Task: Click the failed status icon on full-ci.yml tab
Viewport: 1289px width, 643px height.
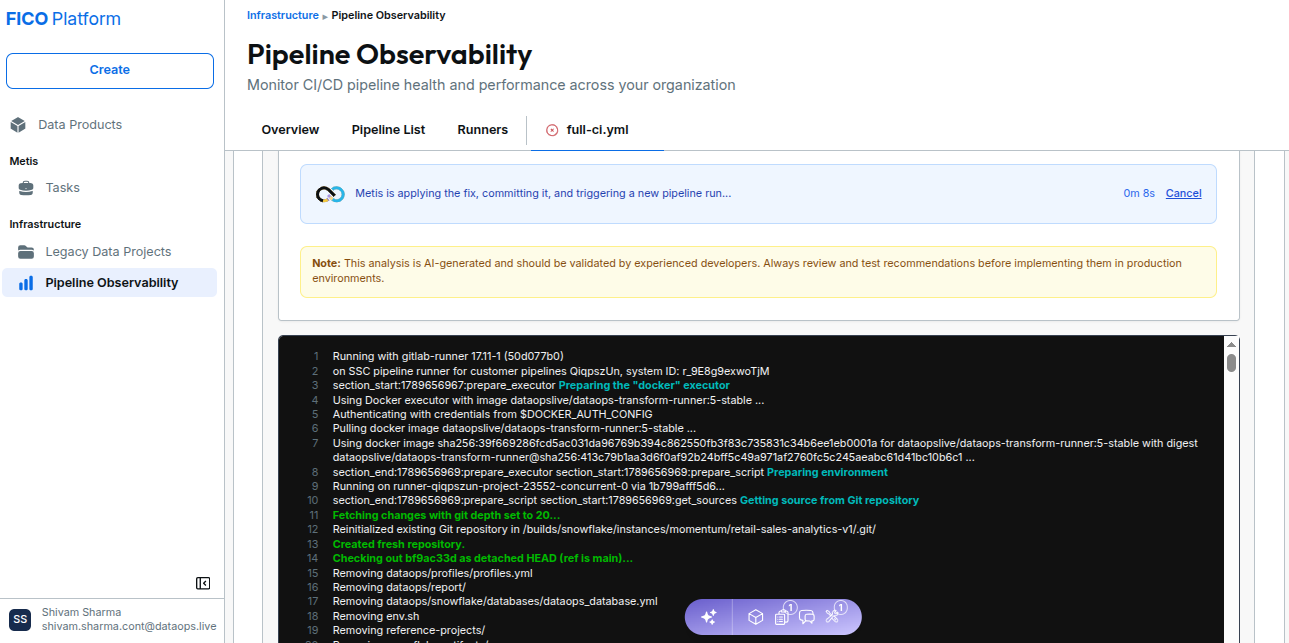Action: tap(552, 130)
